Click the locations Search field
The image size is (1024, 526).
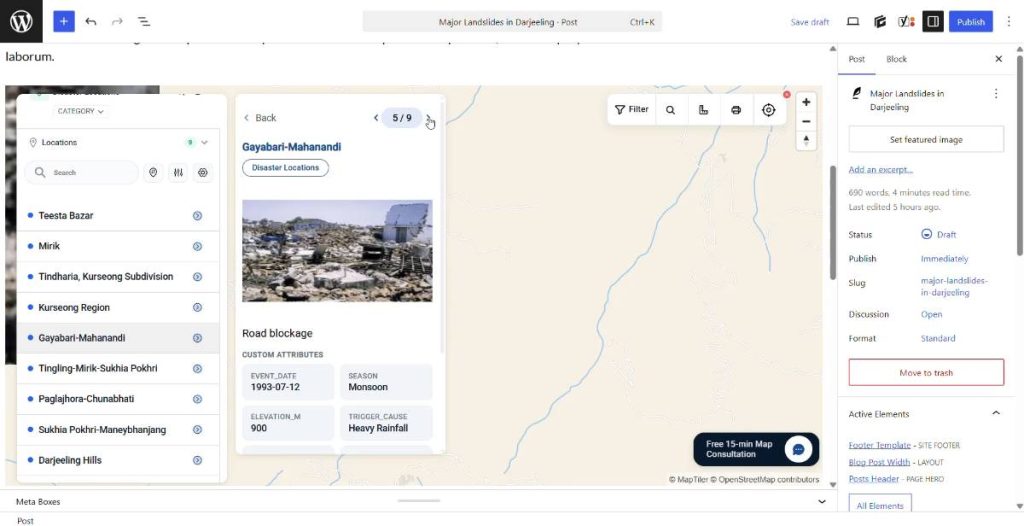click(82, 173)
